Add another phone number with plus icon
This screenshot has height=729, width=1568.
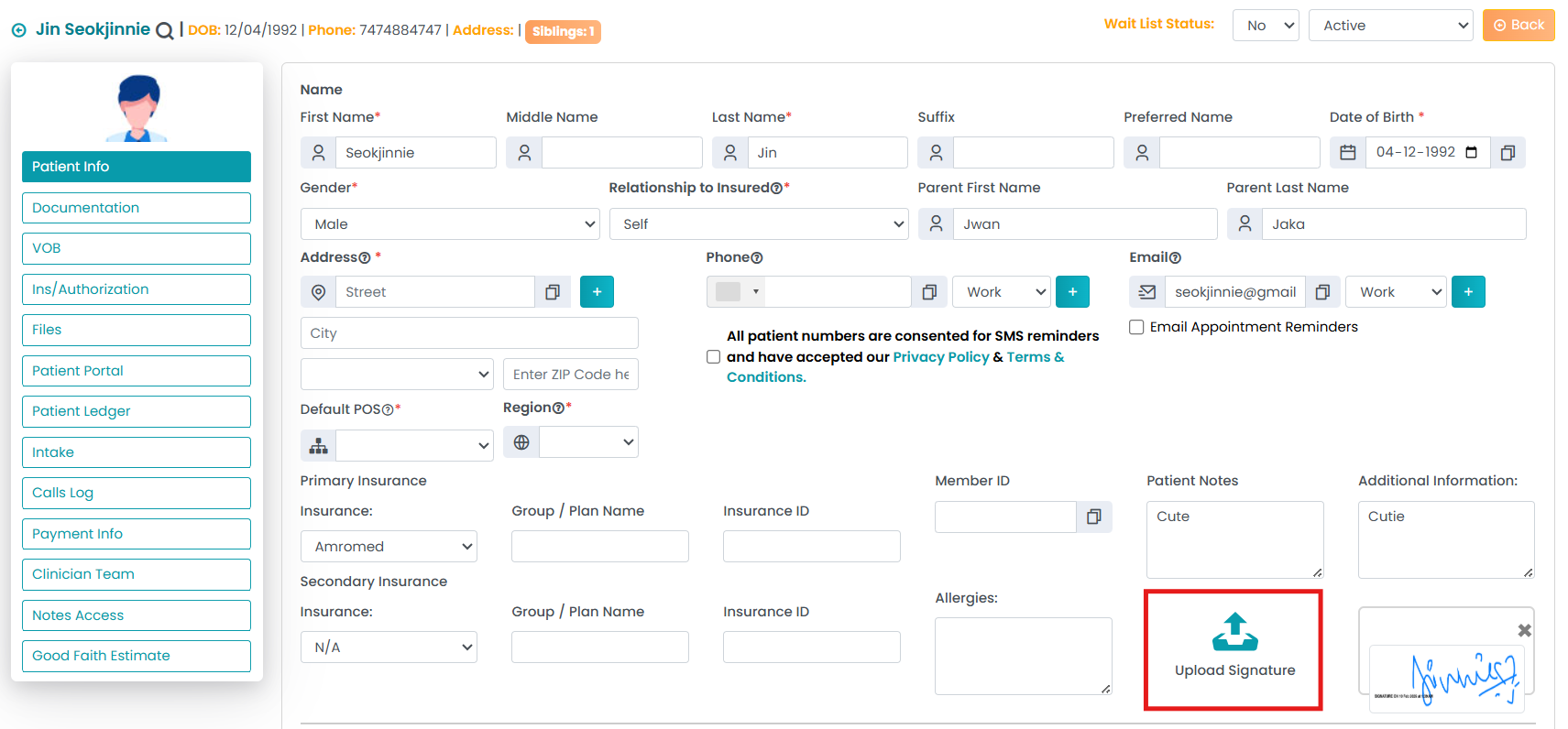coord(1072,292)
